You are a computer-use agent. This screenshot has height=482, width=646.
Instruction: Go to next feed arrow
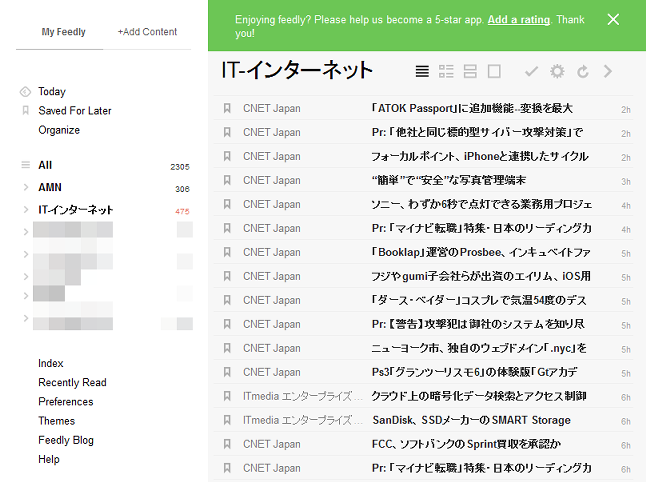608,72
